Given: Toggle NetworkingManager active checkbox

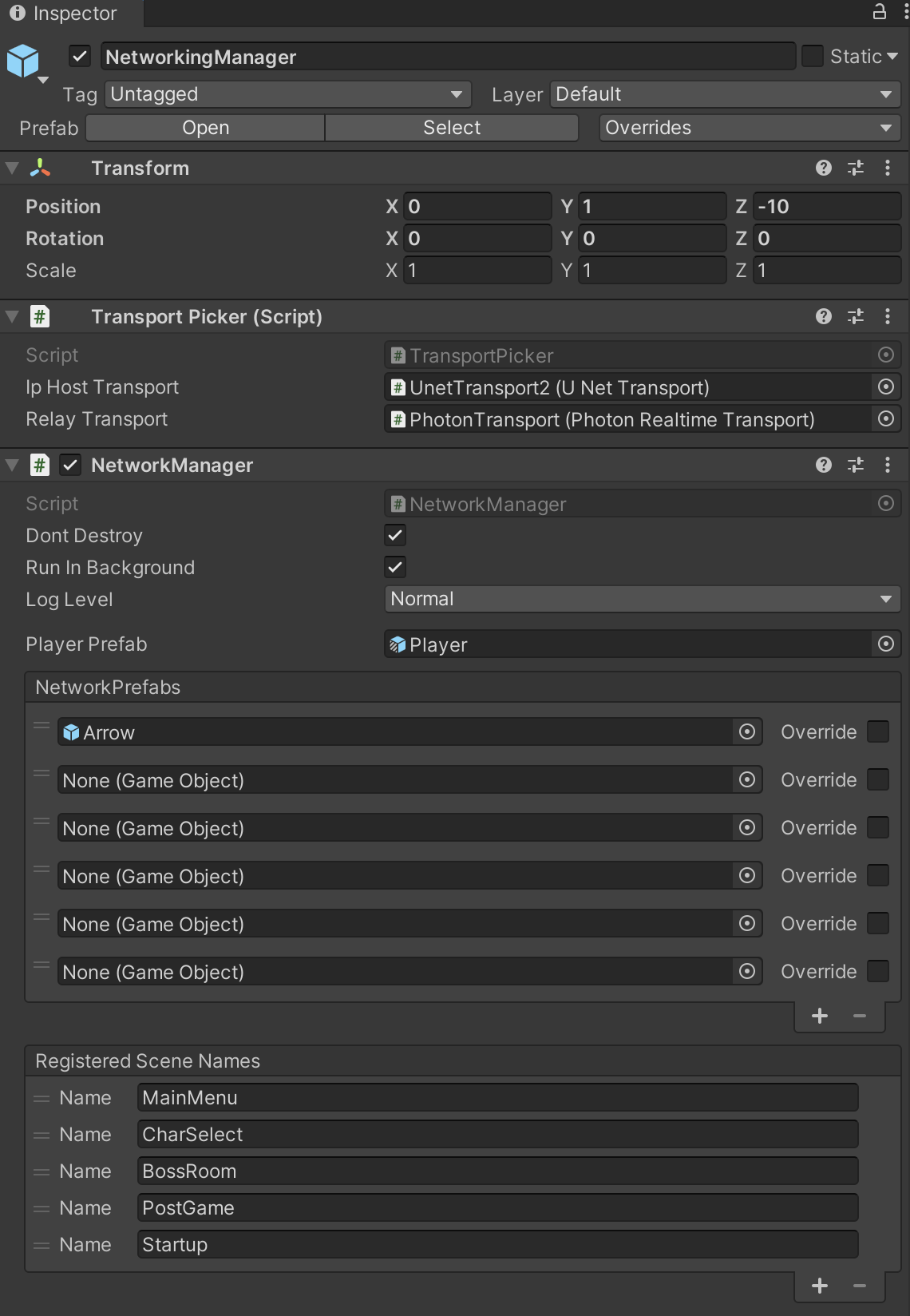Looking at the screenshot, I should tap(80, 56).
